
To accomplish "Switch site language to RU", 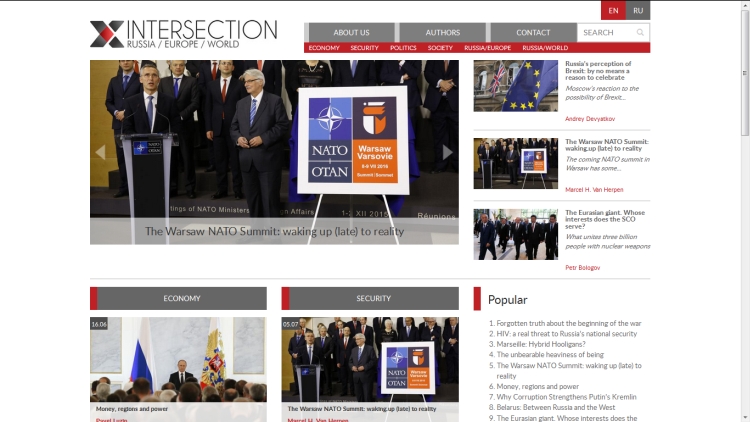I will [x=638, y=11].
